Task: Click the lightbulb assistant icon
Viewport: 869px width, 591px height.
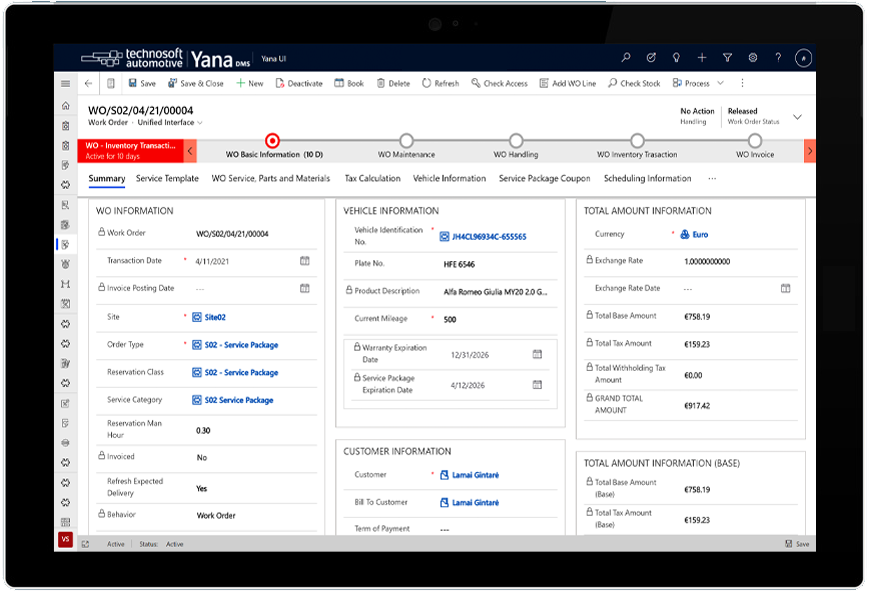Action: [x=676, y=57]
